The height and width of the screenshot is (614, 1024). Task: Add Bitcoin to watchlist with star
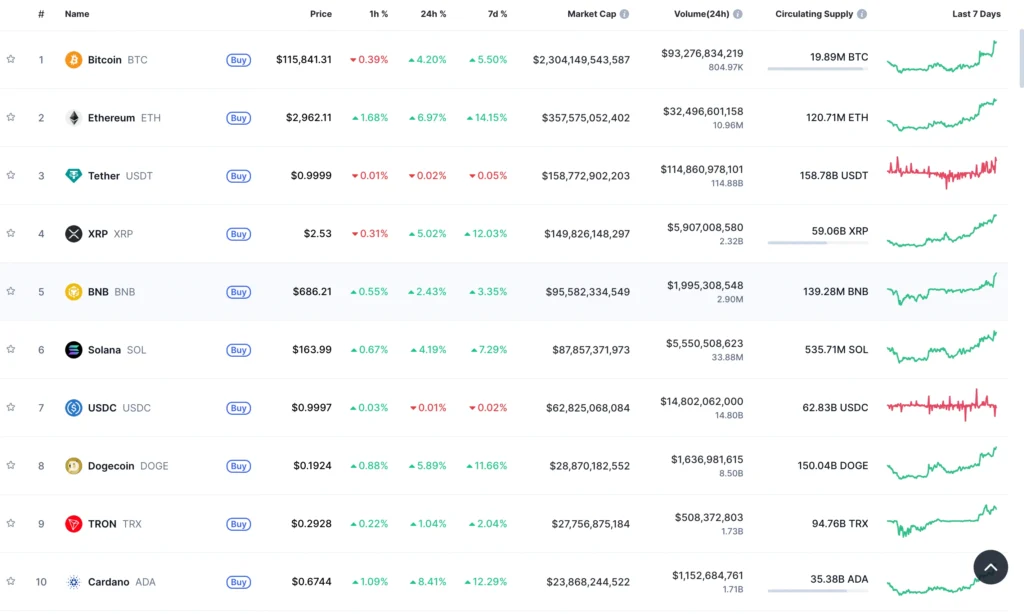10,59
